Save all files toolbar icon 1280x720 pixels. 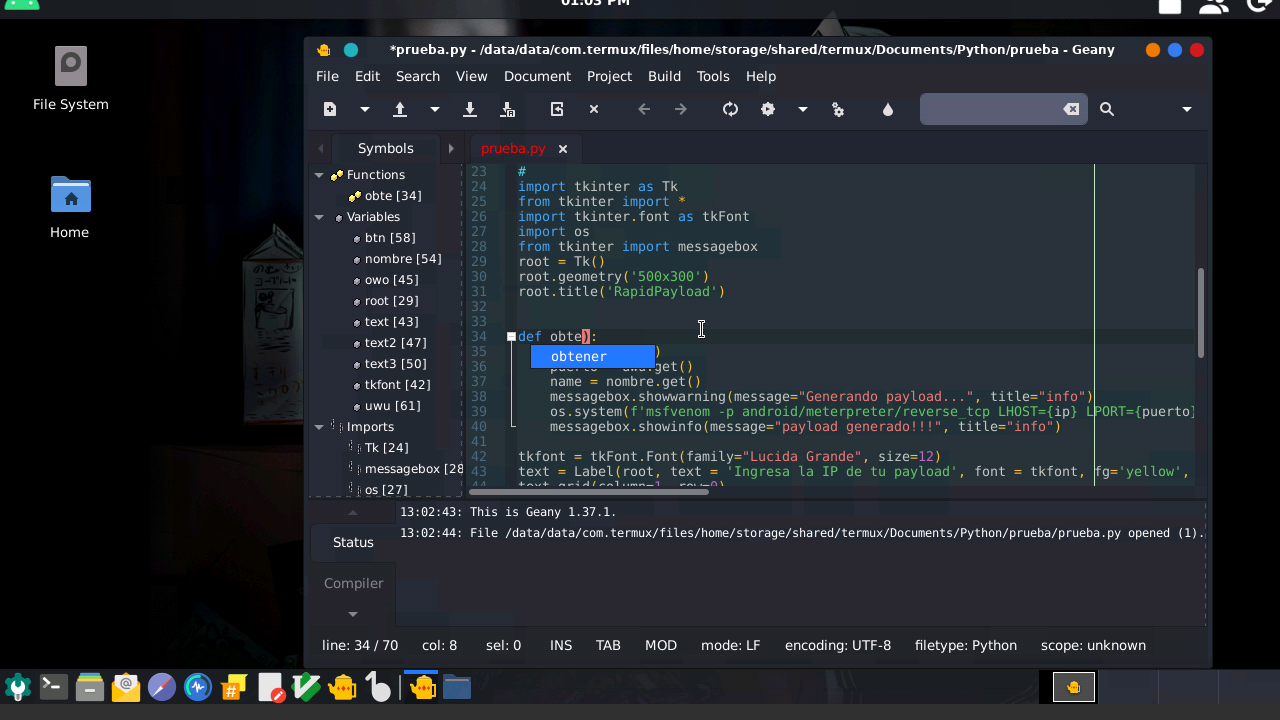click(x=507, y=109)
